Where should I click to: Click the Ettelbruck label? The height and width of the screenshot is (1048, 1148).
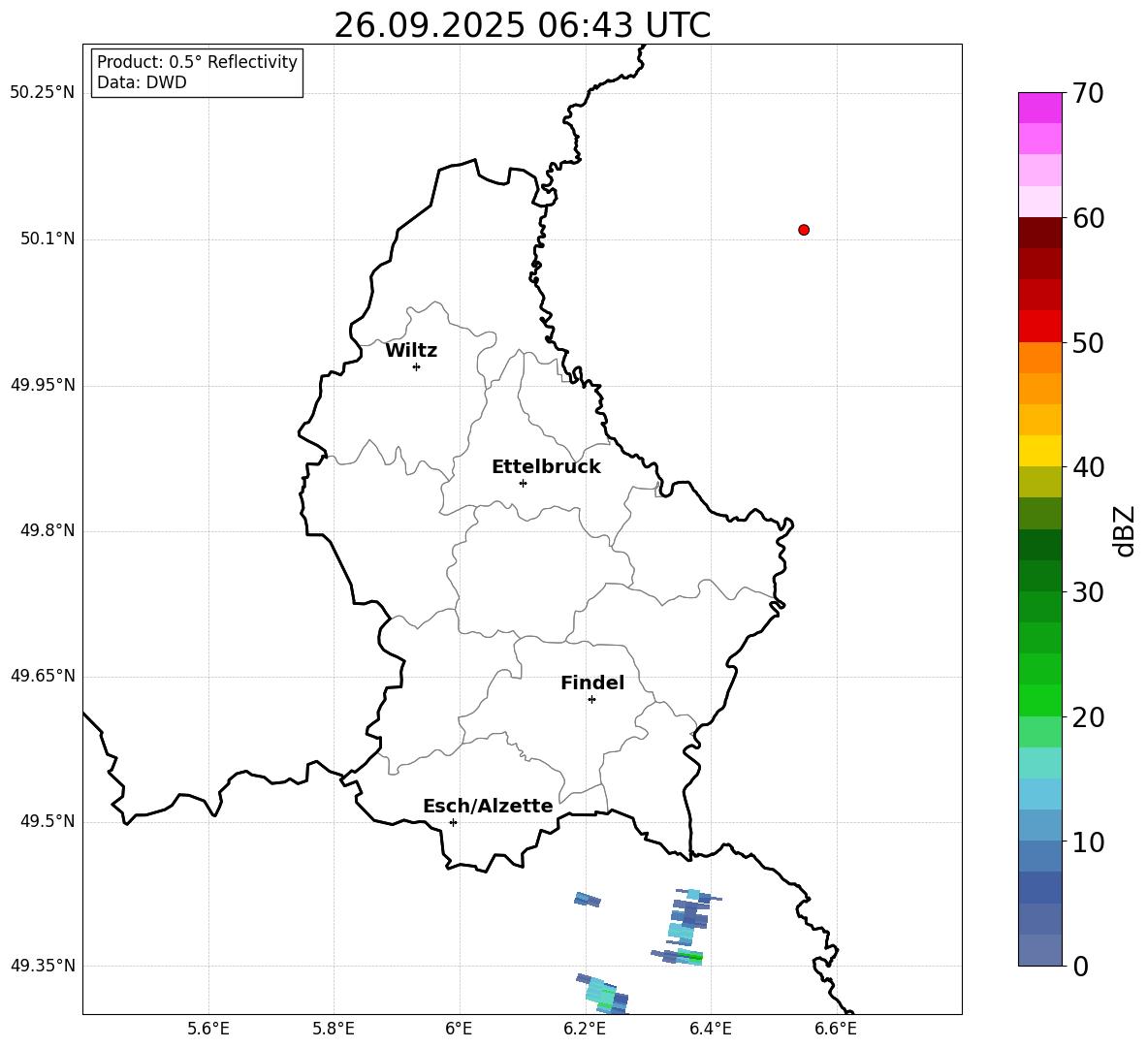(546, 467)
